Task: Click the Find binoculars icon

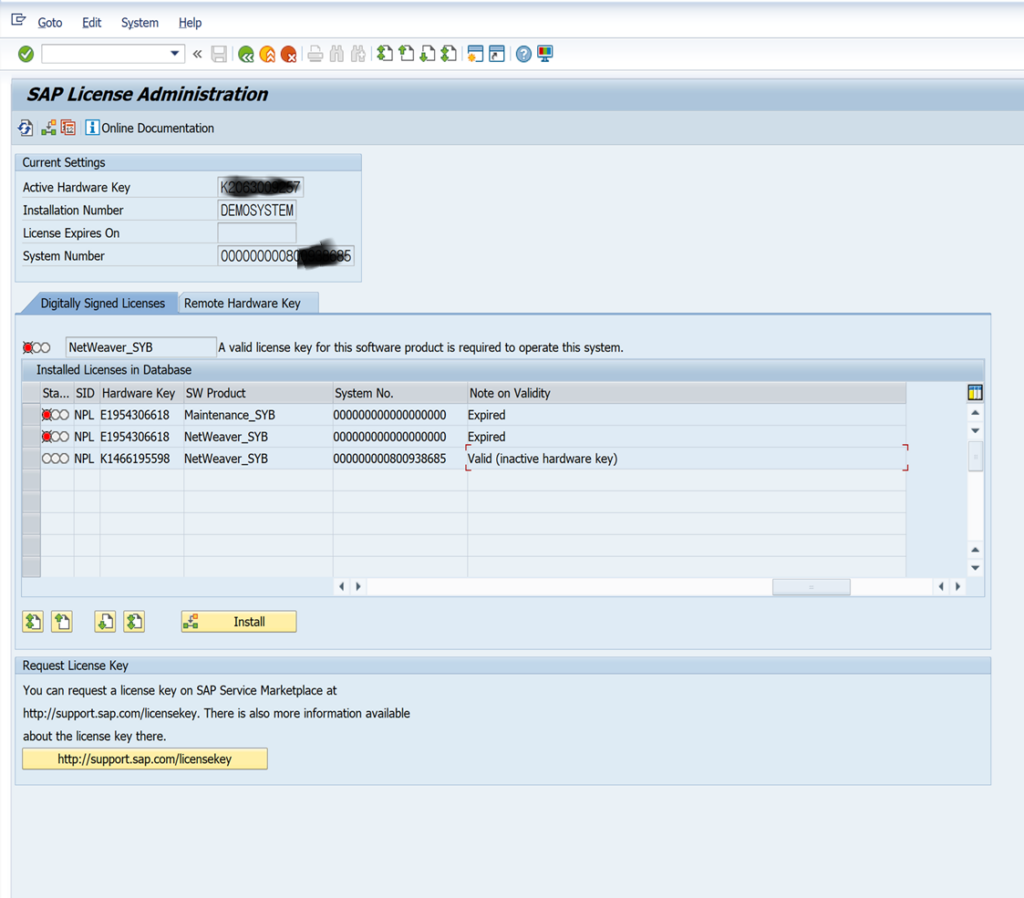Action: 336,54
